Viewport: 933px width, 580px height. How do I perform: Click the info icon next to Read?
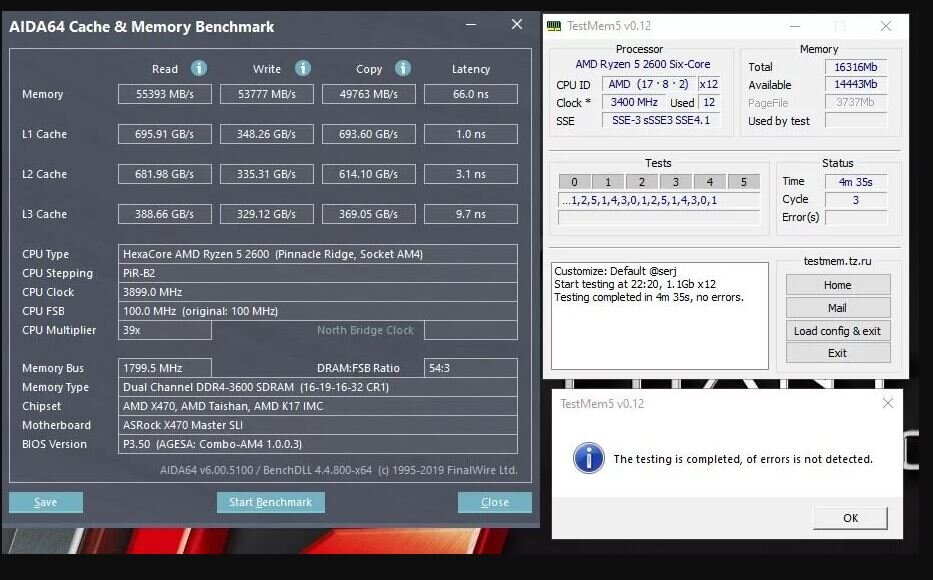click(199, 68)
